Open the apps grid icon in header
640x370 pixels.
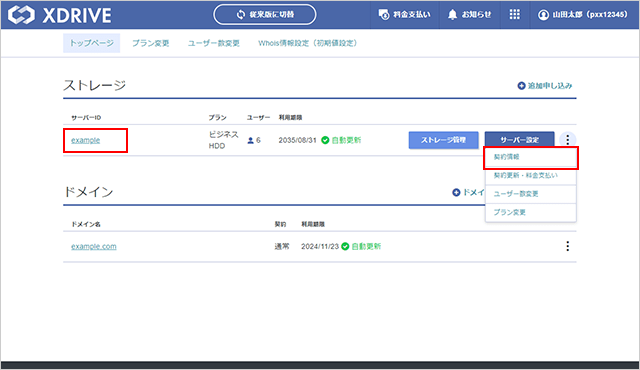point(515,15)
